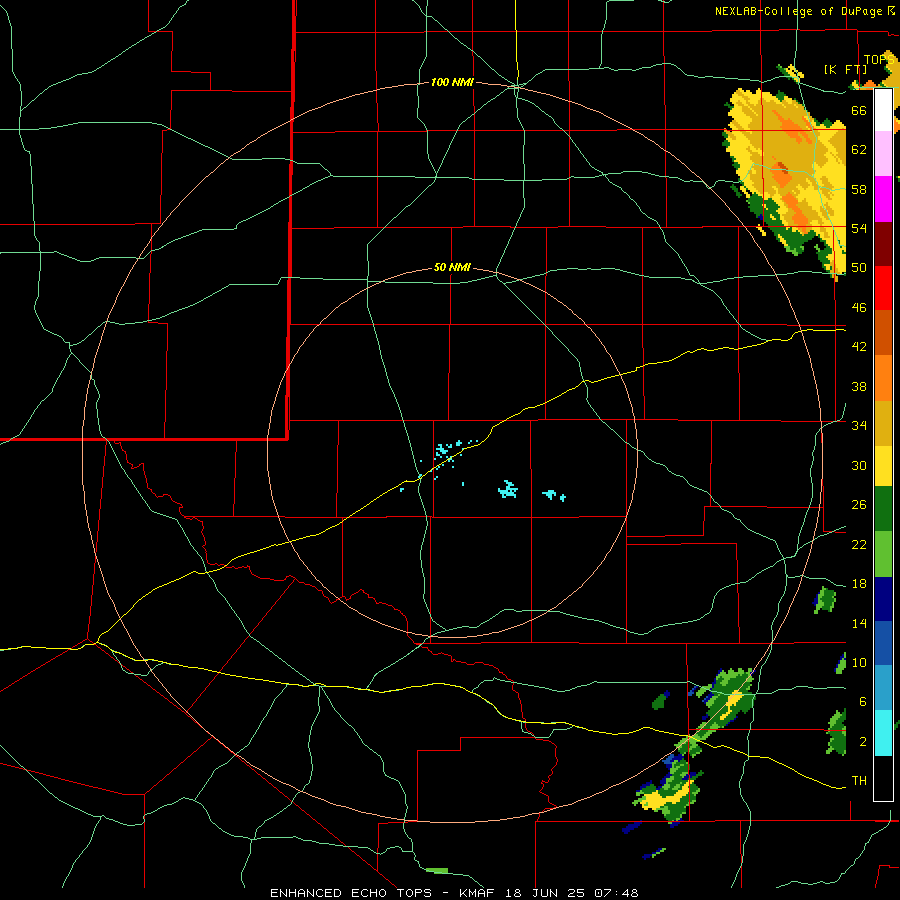Click the dark red 50-54 kft swatch
Screen dimensions: 900x900
883,244
